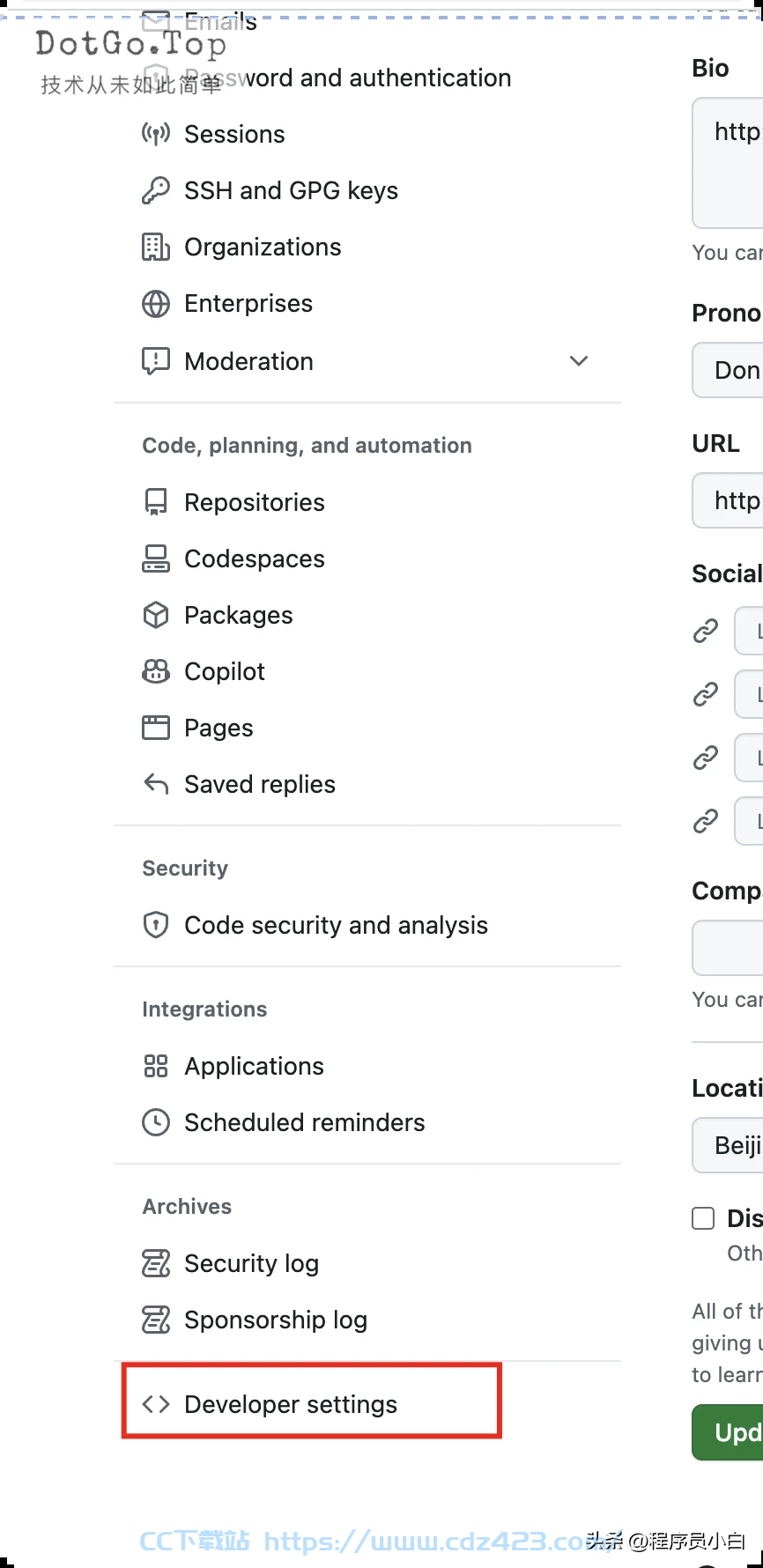Viewport: 763px width, 1568px height.
Task: Click the green Update profile button
Action: coord(728,1432)
